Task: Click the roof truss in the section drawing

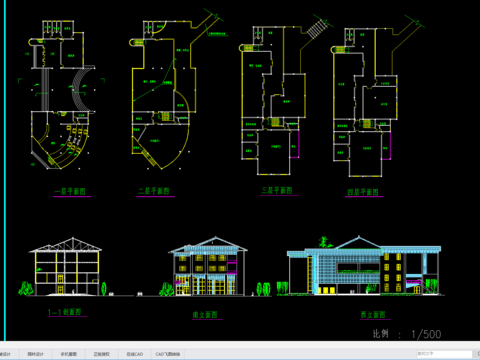Action: pyautogui.click(x=65, y=245)
